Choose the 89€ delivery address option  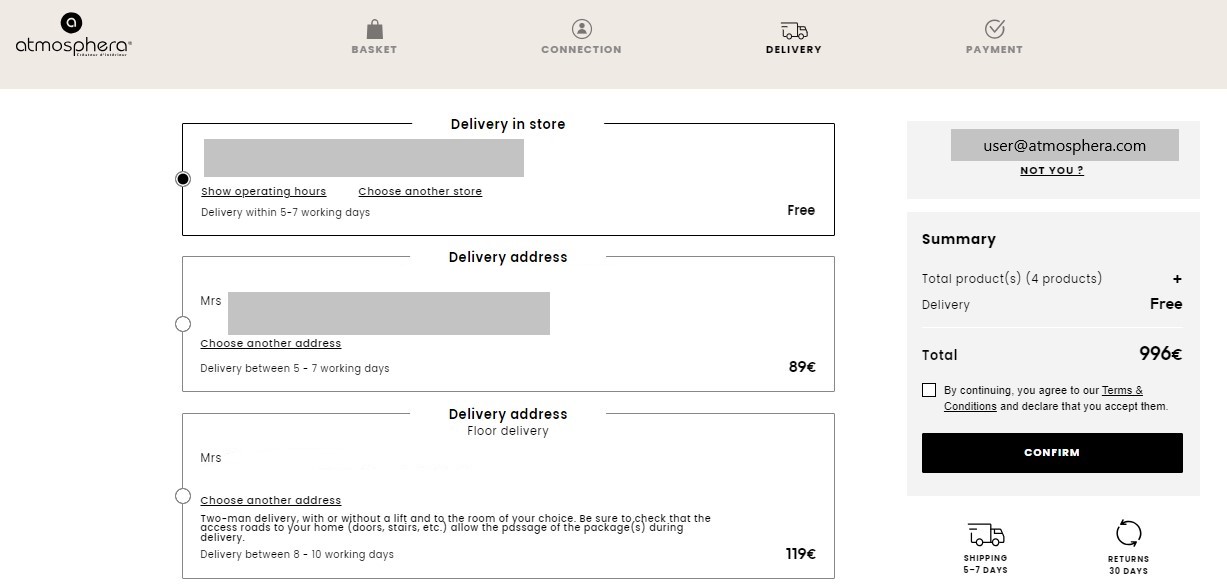[183, 324]
